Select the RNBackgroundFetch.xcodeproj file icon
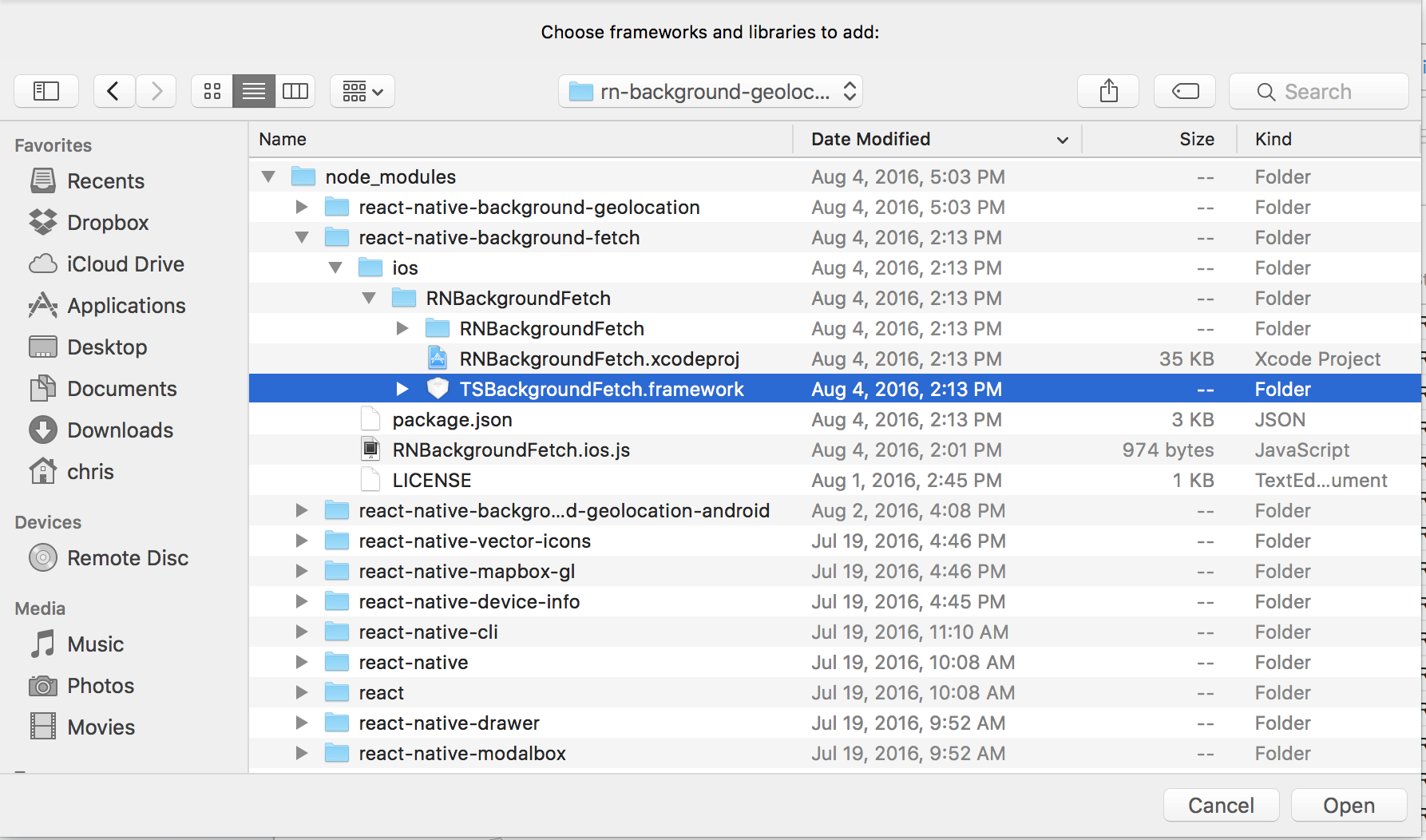This screenshot has width=1426, height=840. [438, 358]
